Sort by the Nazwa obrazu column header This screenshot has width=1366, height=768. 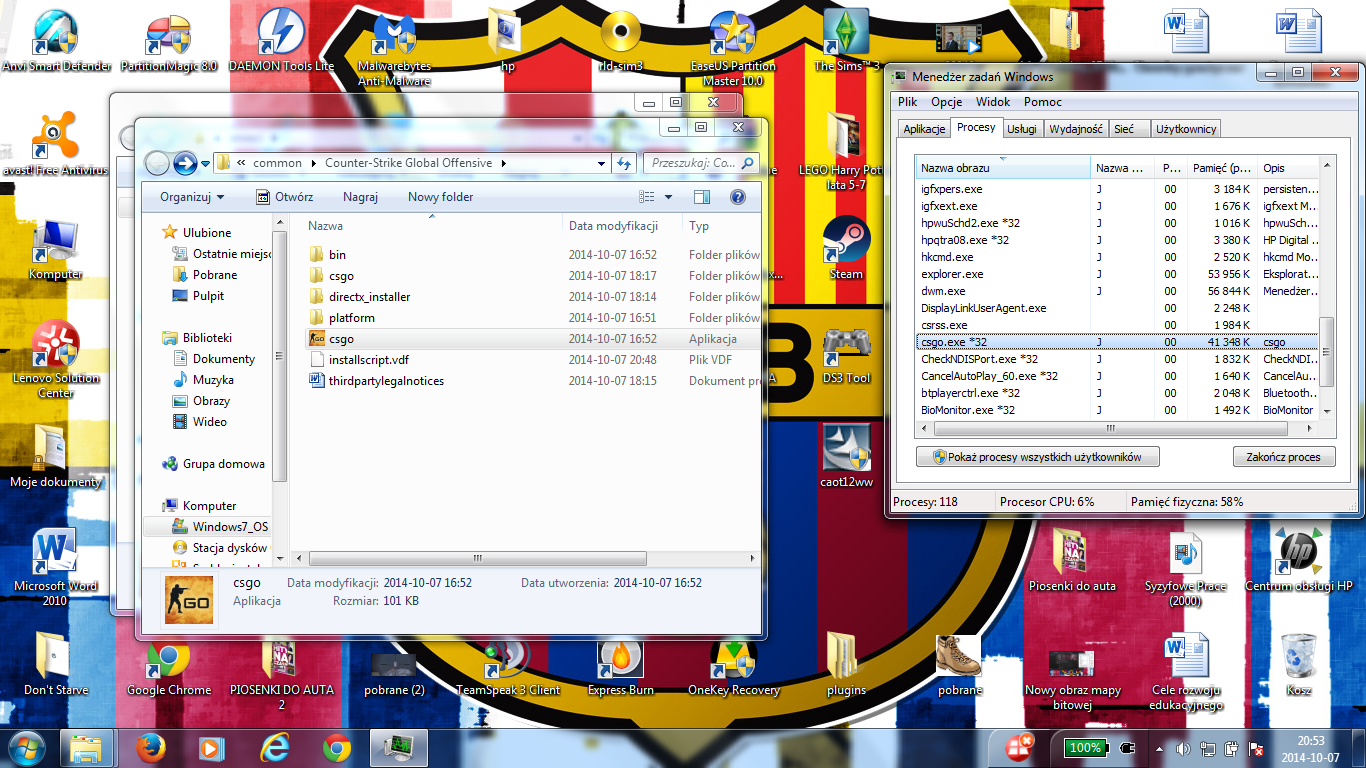[x=1003, y=168]
